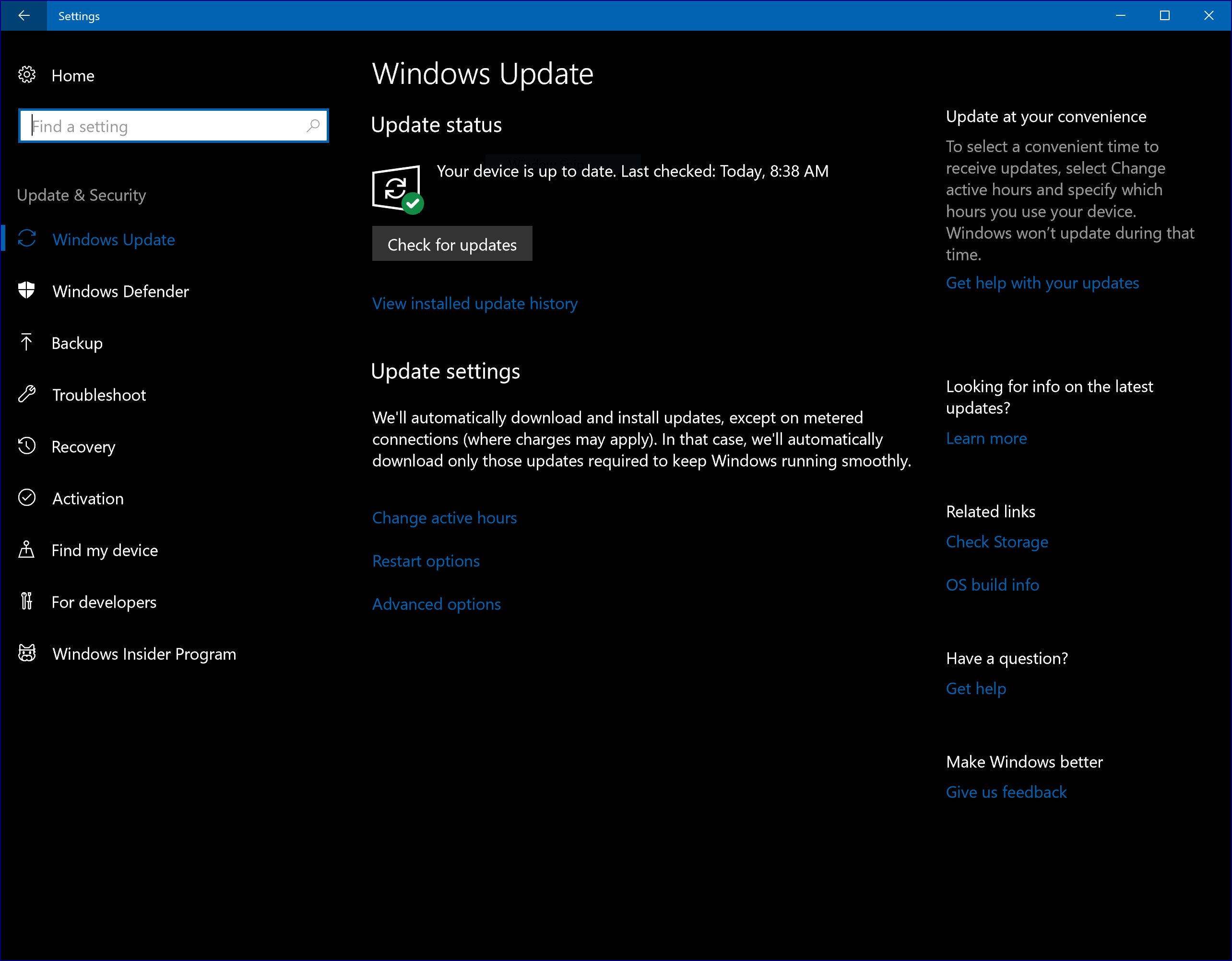
Task: Open Advanced options
Action: pyautogui.click(x=436, y=603)
